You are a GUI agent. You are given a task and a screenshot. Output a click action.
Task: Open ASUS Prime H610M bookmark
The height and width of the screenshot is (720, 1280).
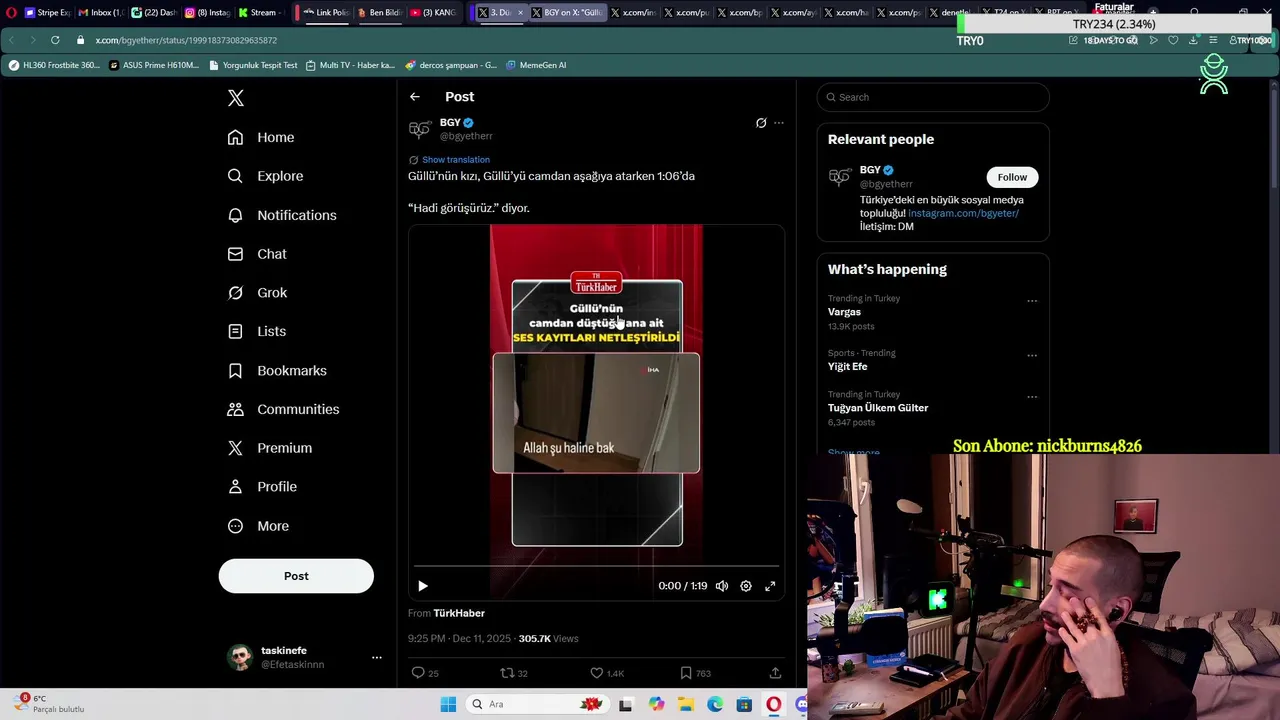(x=154, y=65)
